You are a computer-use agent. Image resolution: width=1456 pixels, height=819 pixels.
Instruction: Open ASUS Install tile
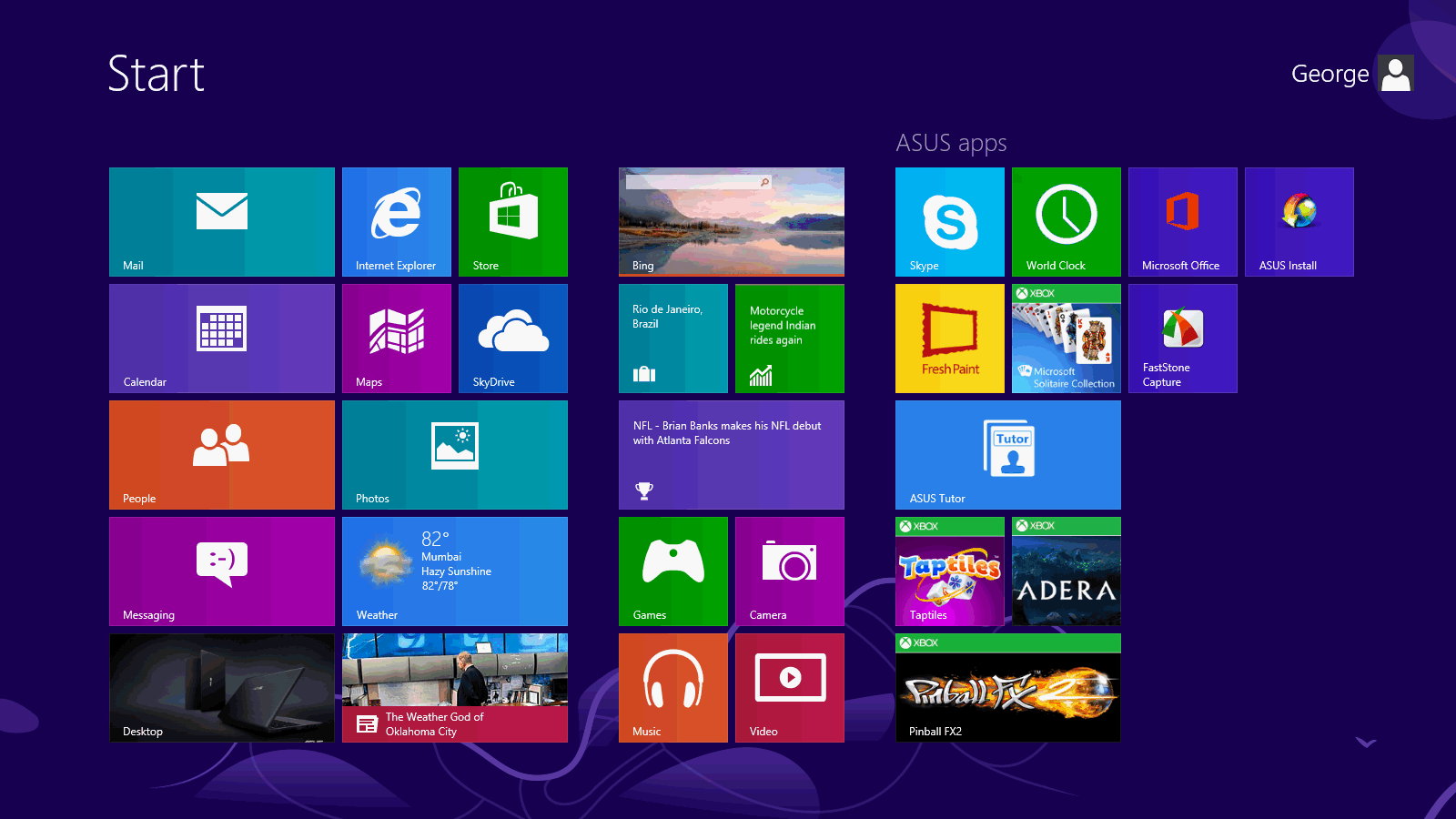pos(1299,222)
